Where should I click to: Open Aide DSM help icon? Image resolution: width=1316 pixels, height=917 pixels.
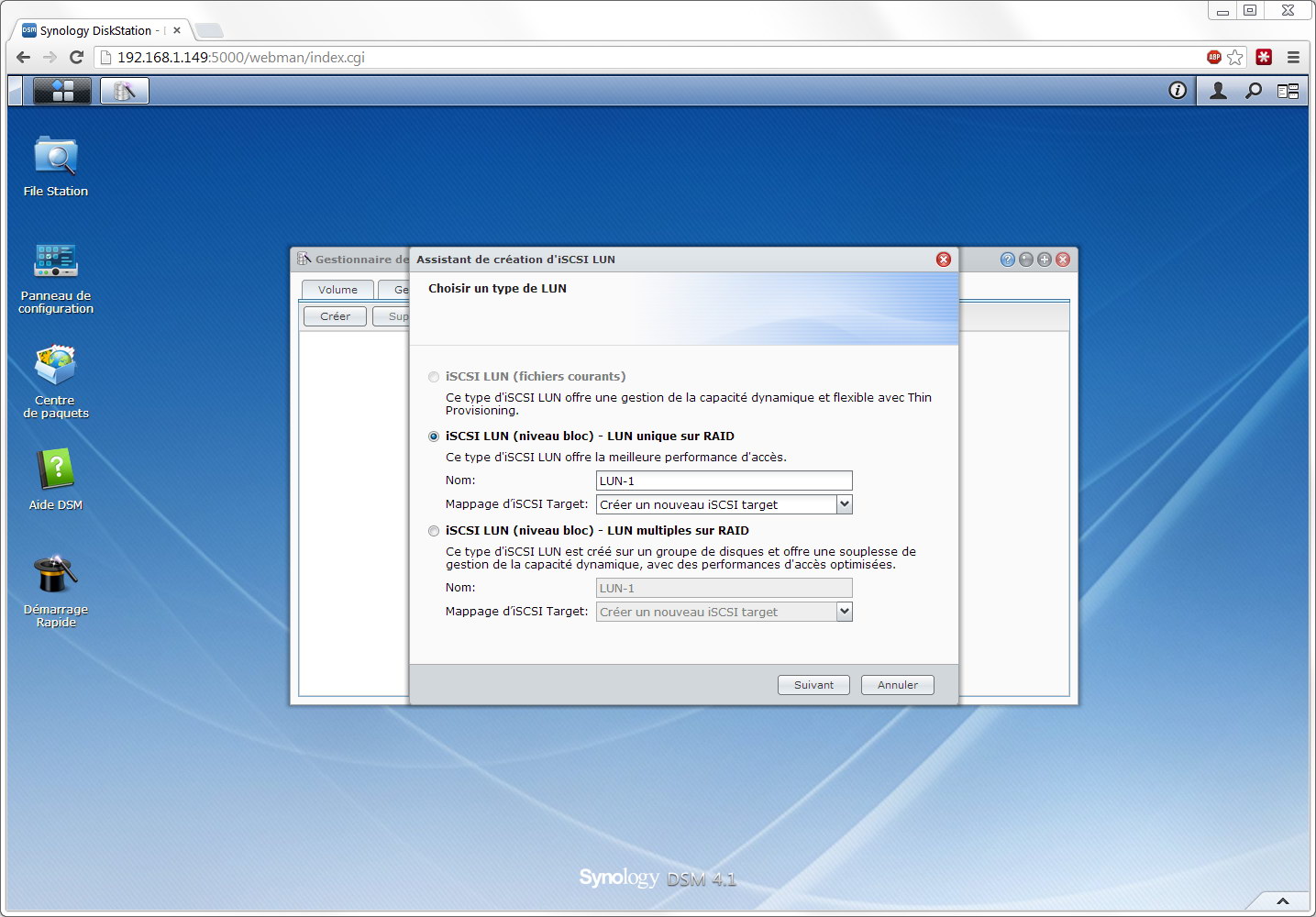pos(56,479)
